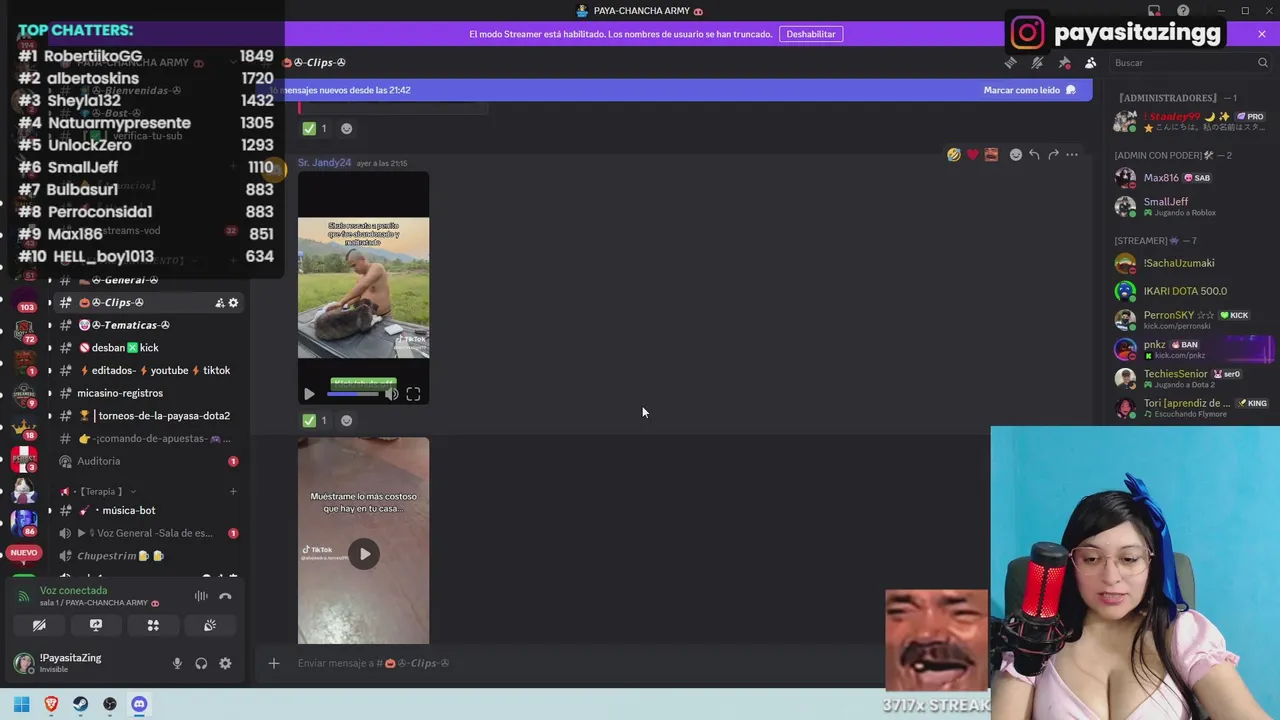
Task: Select the Tematicas channel
Action: 150,325
